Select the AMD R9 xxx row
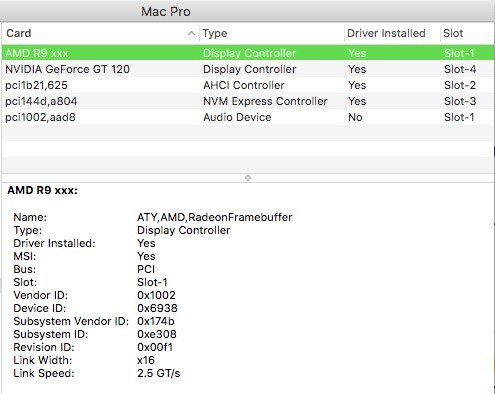495x394 pixels. 248,53
